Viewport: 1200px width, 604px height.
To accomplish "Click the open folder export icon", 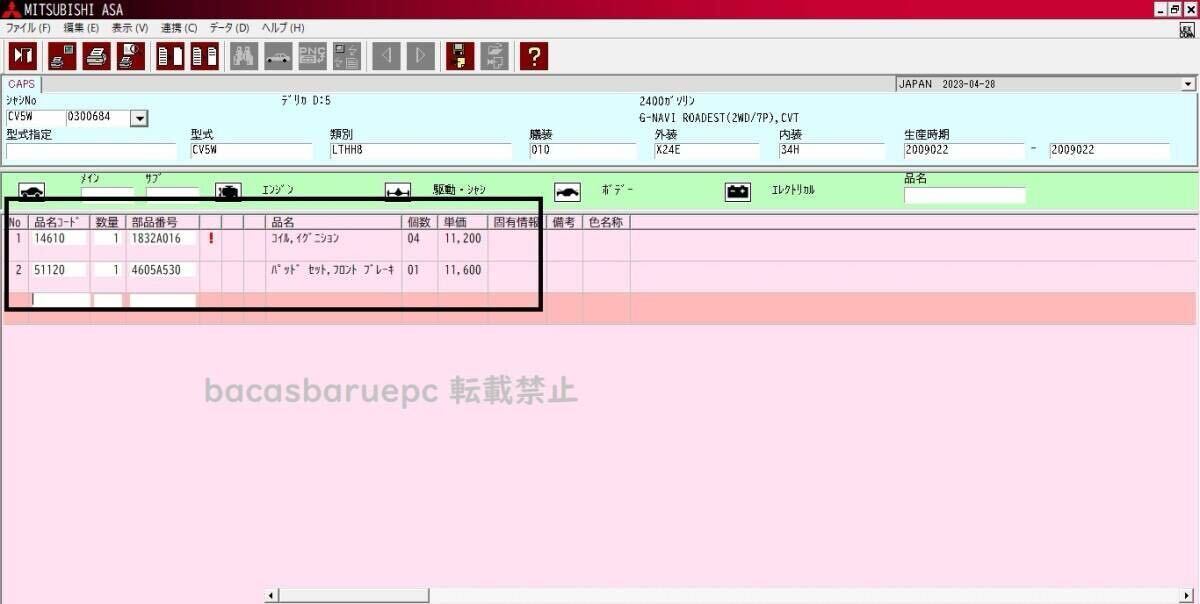I will pyautogui.click(x=494, y=56).
